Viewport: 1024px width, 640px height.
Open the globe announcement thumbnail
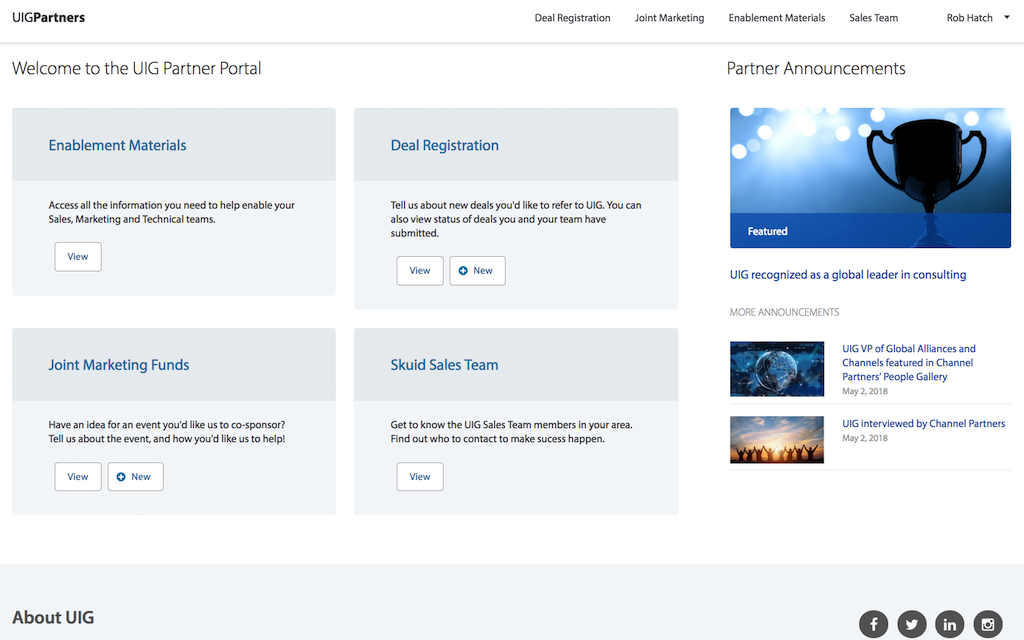777,369
